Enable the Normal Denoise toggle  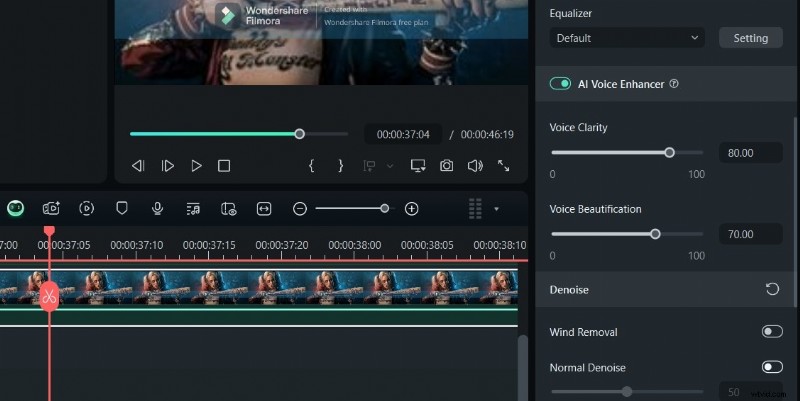(x=772, y=367)
